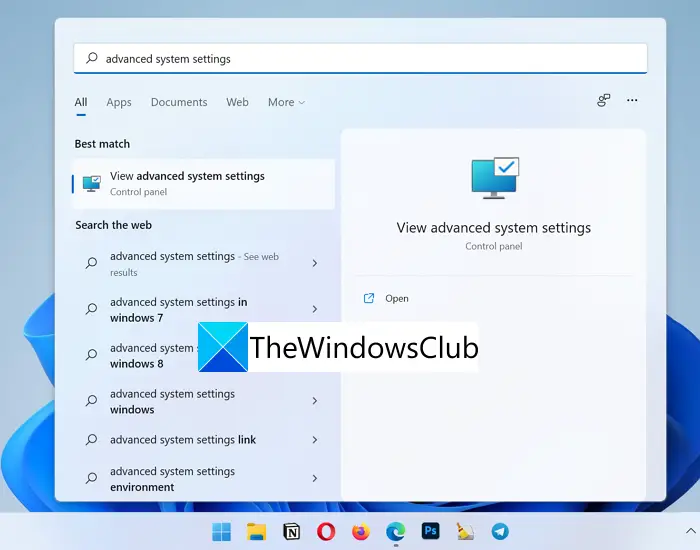
Task: Open the three-dot options menu
Action: pos(632,100)
